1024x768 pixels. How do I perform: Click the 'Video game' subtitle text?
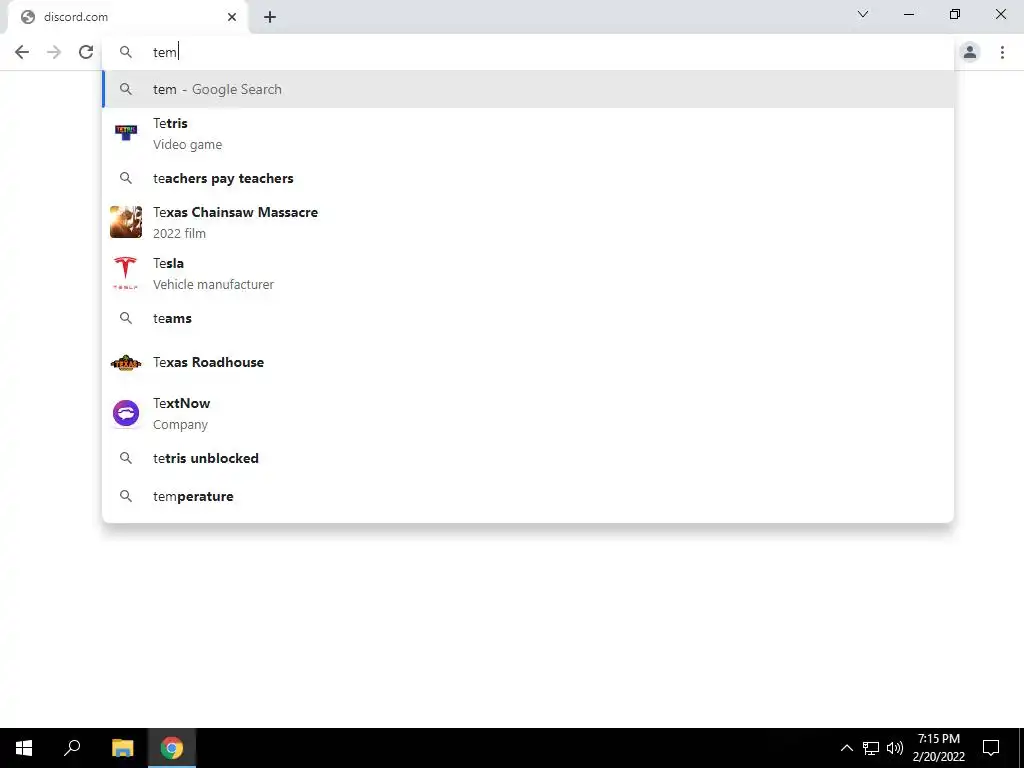[187, 144]
